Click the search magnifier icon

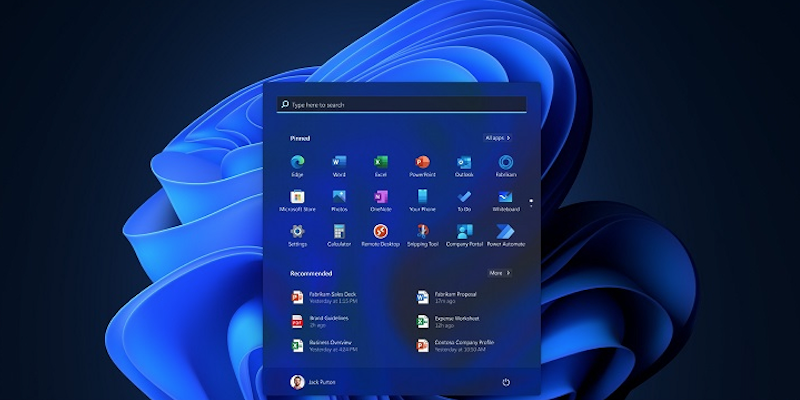(285, 105)
